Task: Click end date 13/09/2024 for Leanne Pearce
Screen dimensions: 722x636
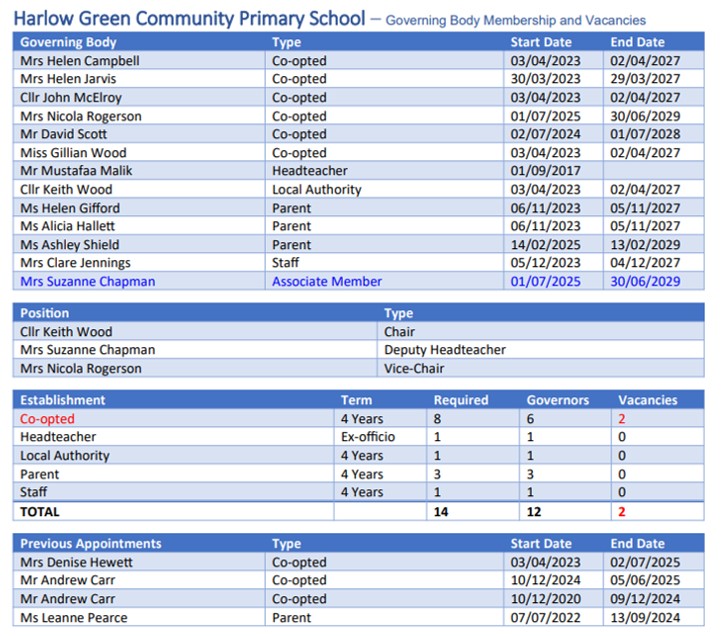Action: [x=645, y=618]
